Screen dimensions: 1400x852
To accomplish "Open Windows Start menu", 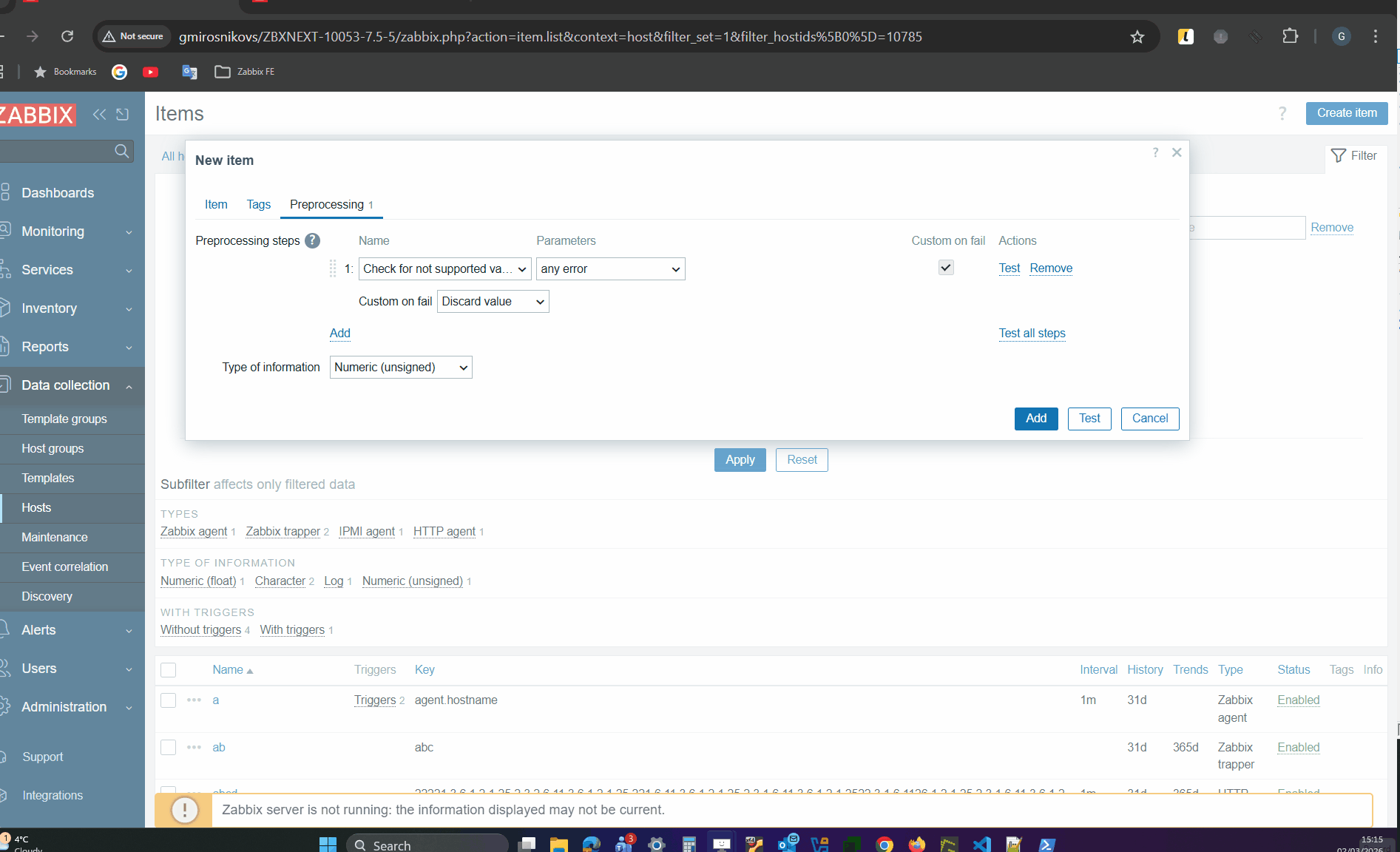I will [x=328, y=844].
